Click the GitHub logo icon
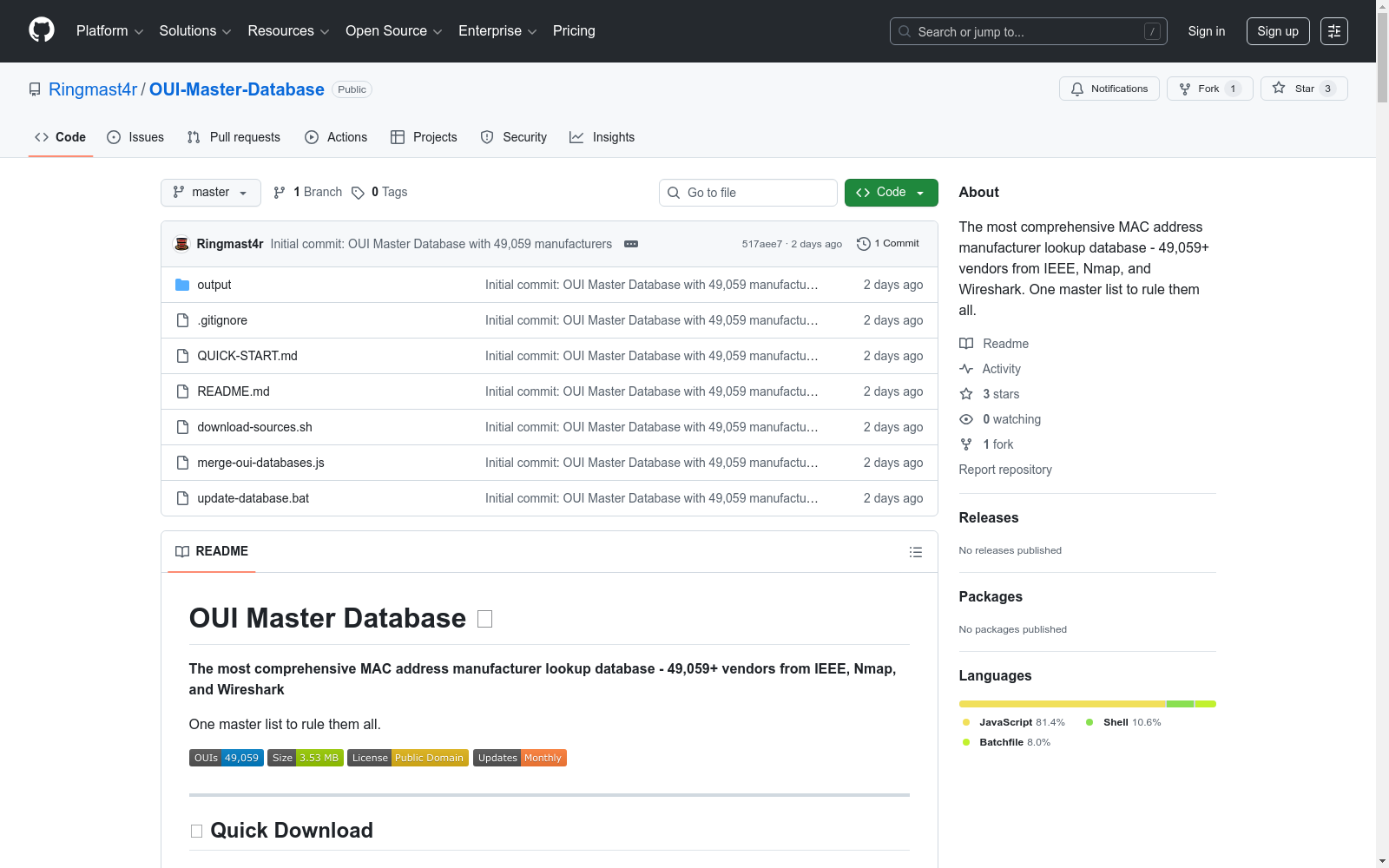The height and width of the screenshot is (868, 1389). (42, 30)
